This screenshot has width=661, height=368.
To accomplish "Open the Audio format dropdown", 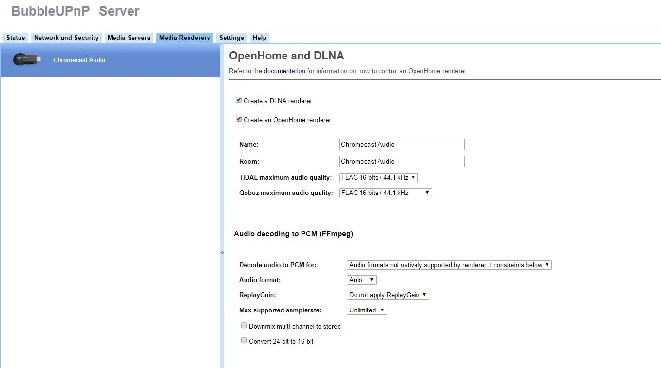I will point(361,279).
